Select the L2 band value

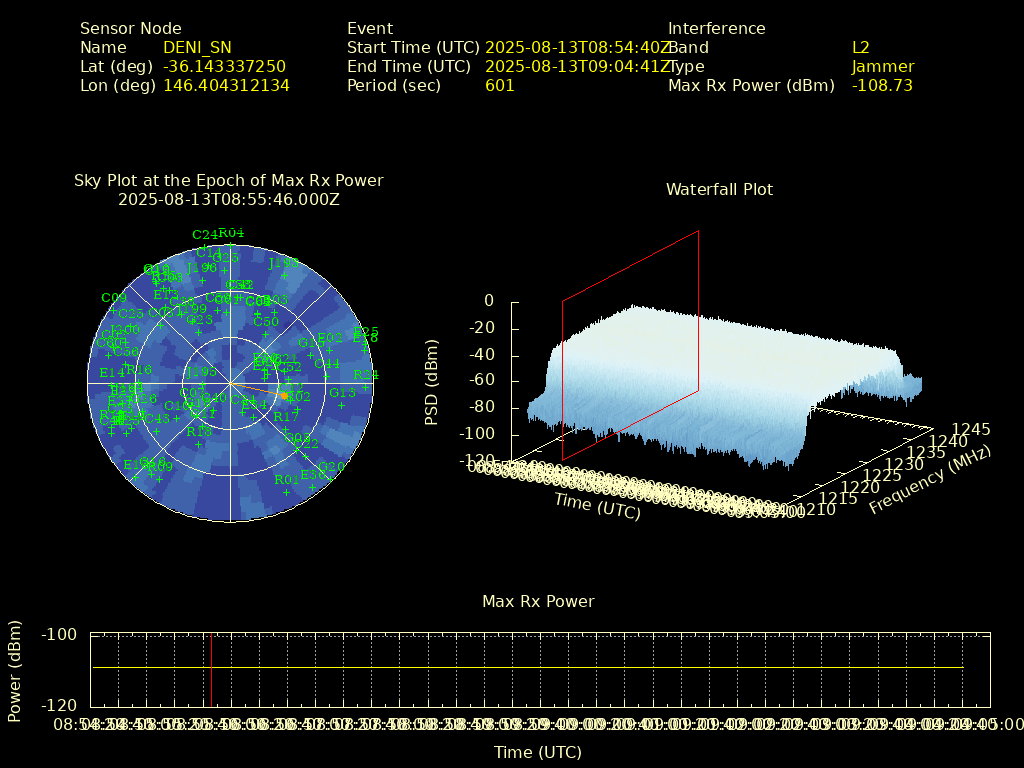pos(860,47)
